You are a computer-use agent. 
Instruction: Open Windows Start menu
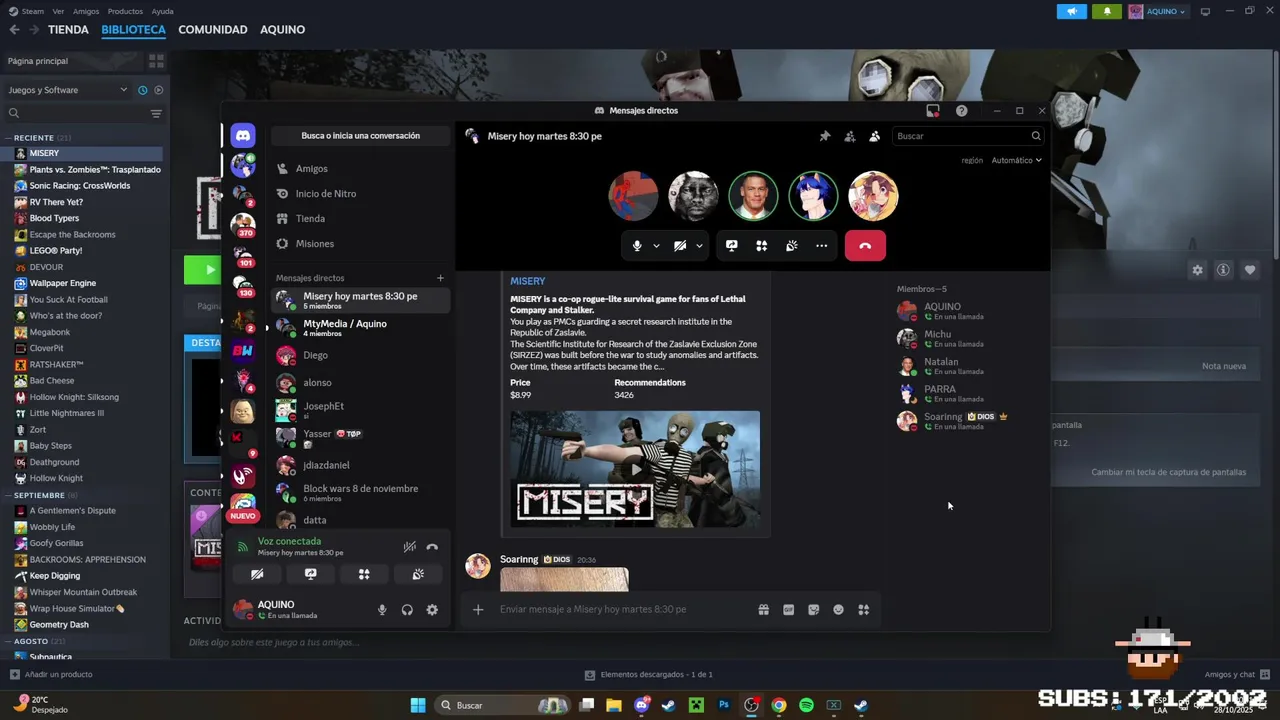(418, 705)
